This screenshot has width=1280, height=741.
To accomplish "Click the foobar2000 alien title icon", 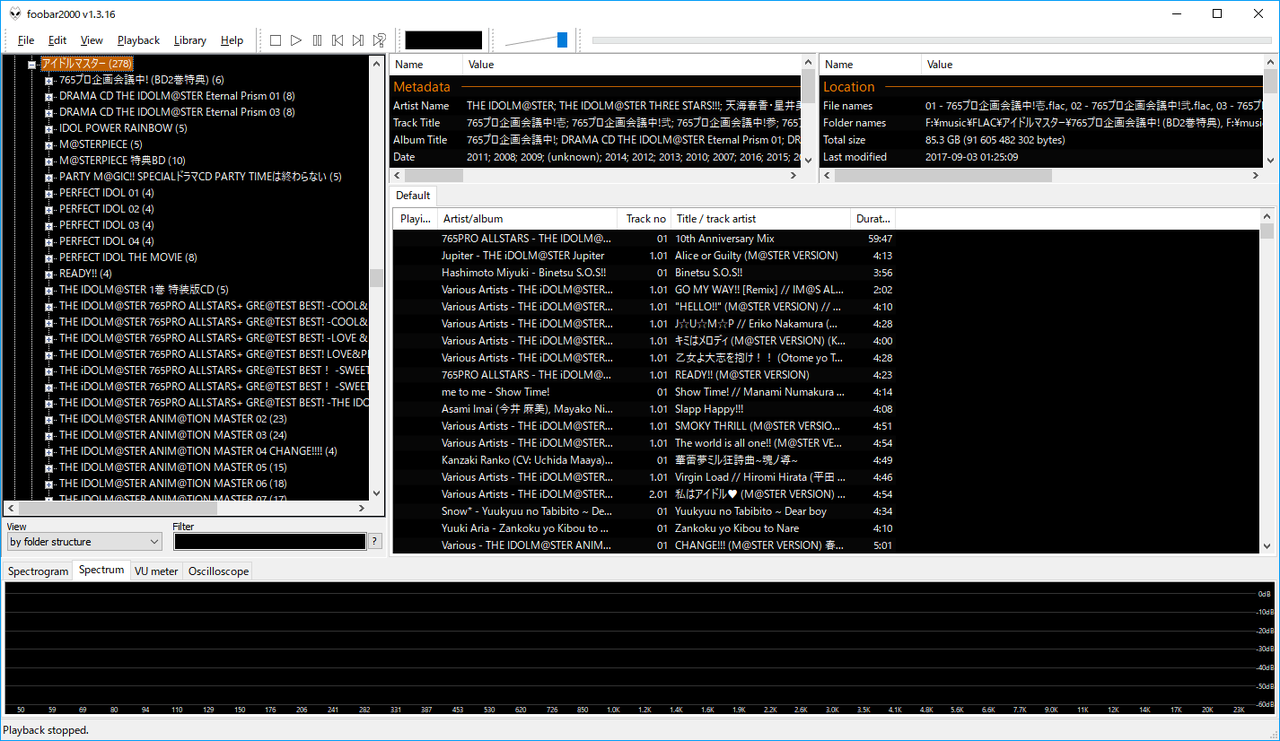I will click(x=15, y=13).
